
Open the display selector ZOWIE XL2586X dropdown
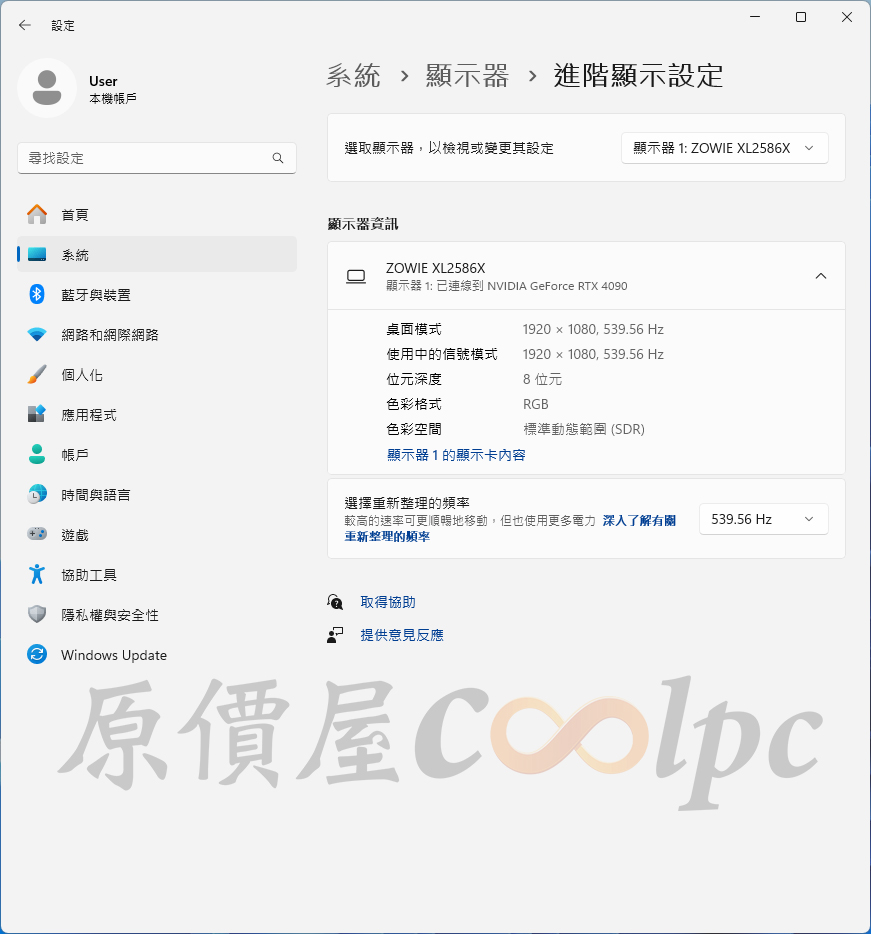[724, 148]
